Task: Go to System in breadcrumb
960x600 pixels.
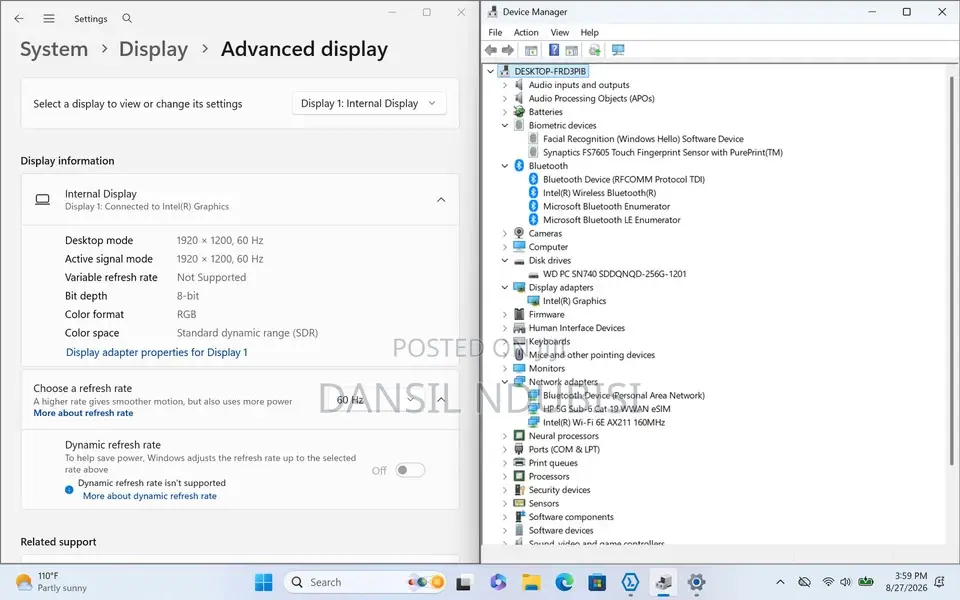Action: click(x=54, y=49)
